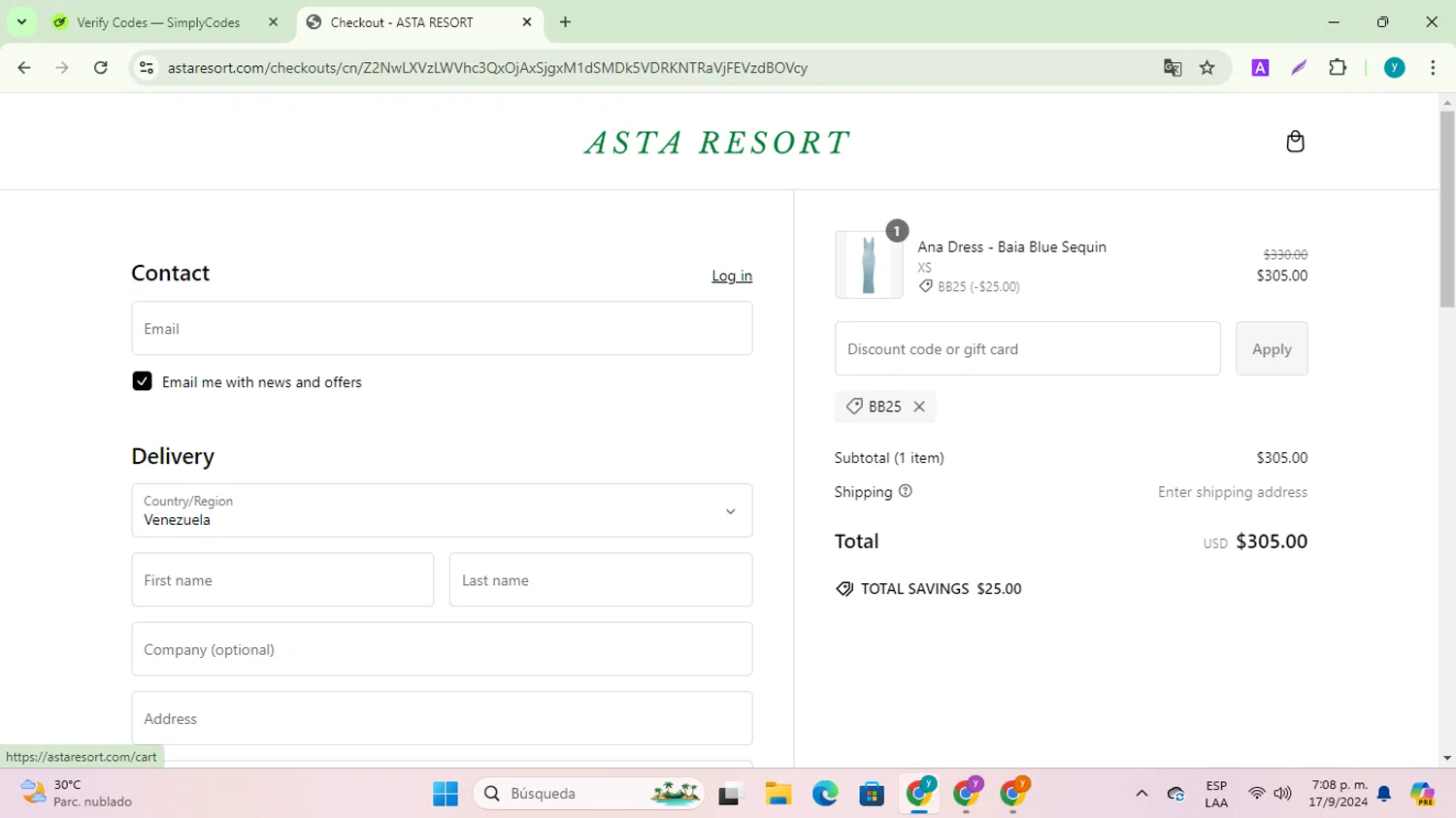Open Chrome three-dot menu
This screenshot has height=818, width=1456.
tap(1433, 68)
